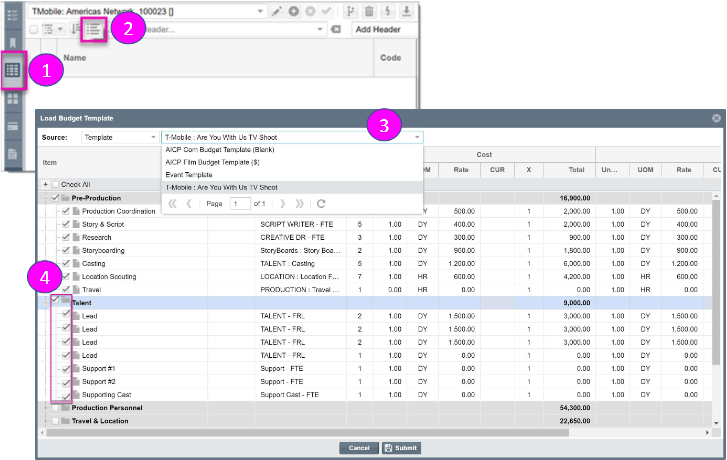
Task: Click the Code column header
Action: pos(395,58)
